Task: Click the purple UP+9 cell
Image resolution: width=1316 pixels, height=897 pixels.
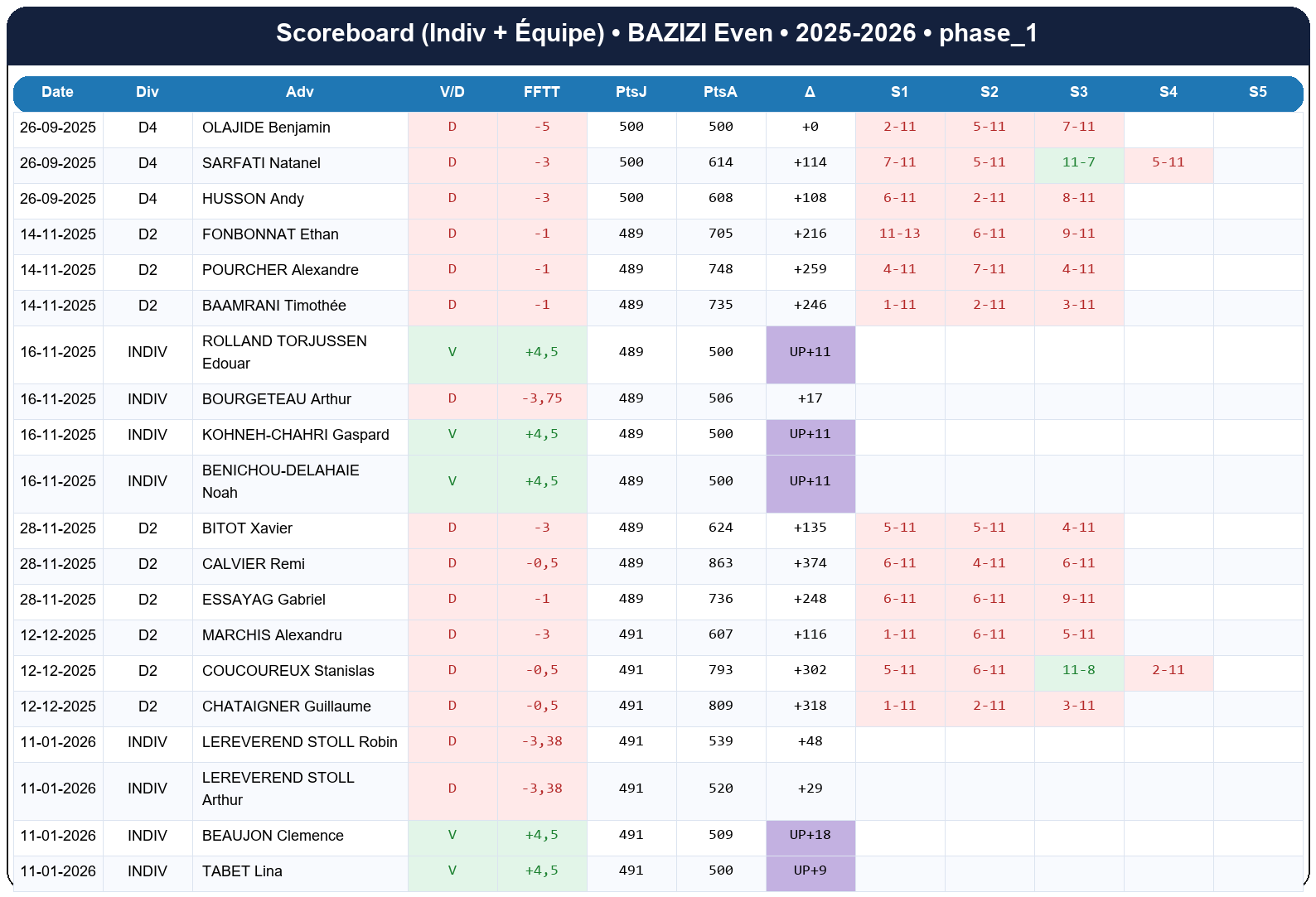Action: 810,870
